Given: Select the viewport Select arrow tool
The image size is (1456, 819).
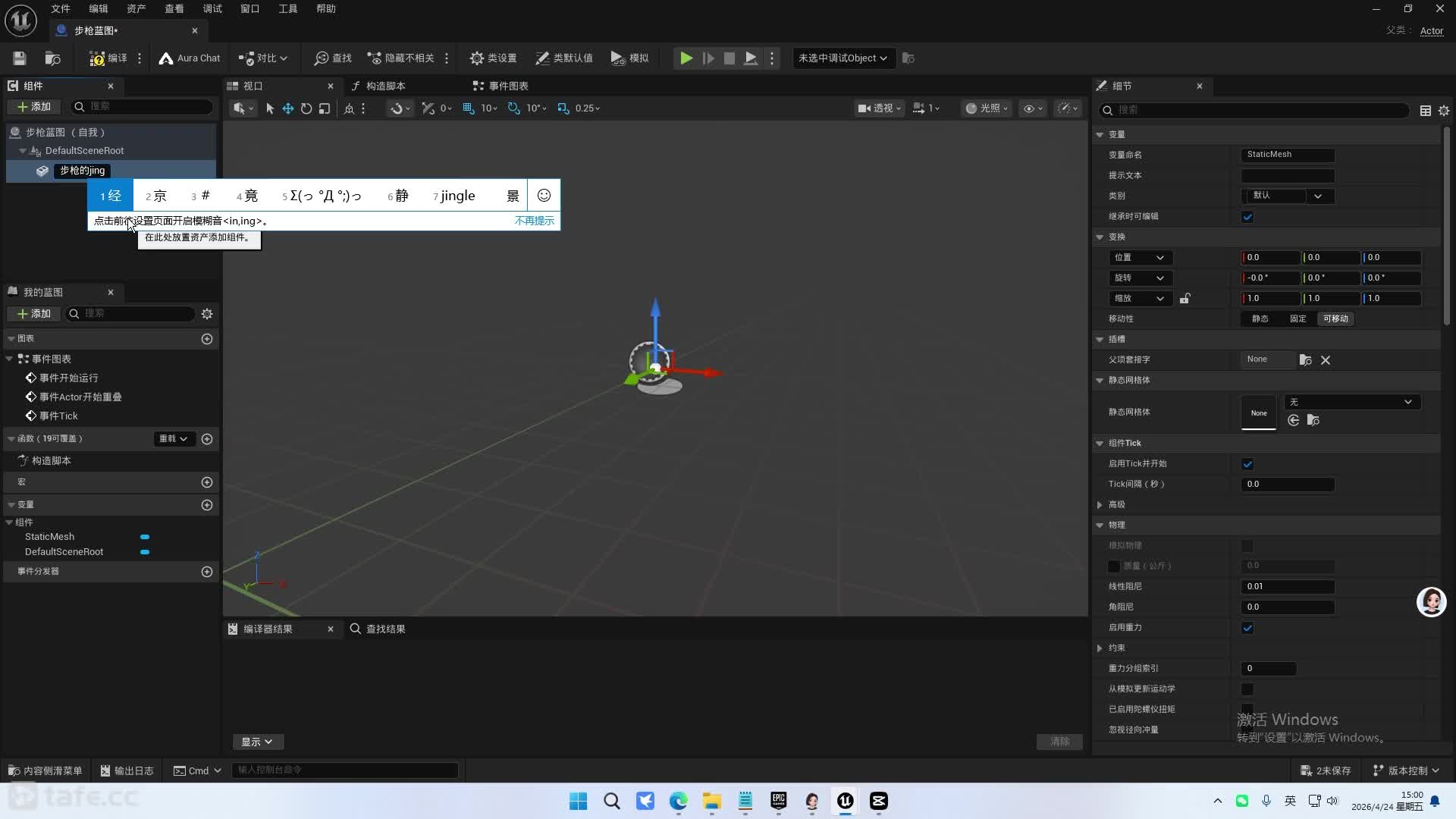Looking at the screenshot, I should click(x=270, y=108).
